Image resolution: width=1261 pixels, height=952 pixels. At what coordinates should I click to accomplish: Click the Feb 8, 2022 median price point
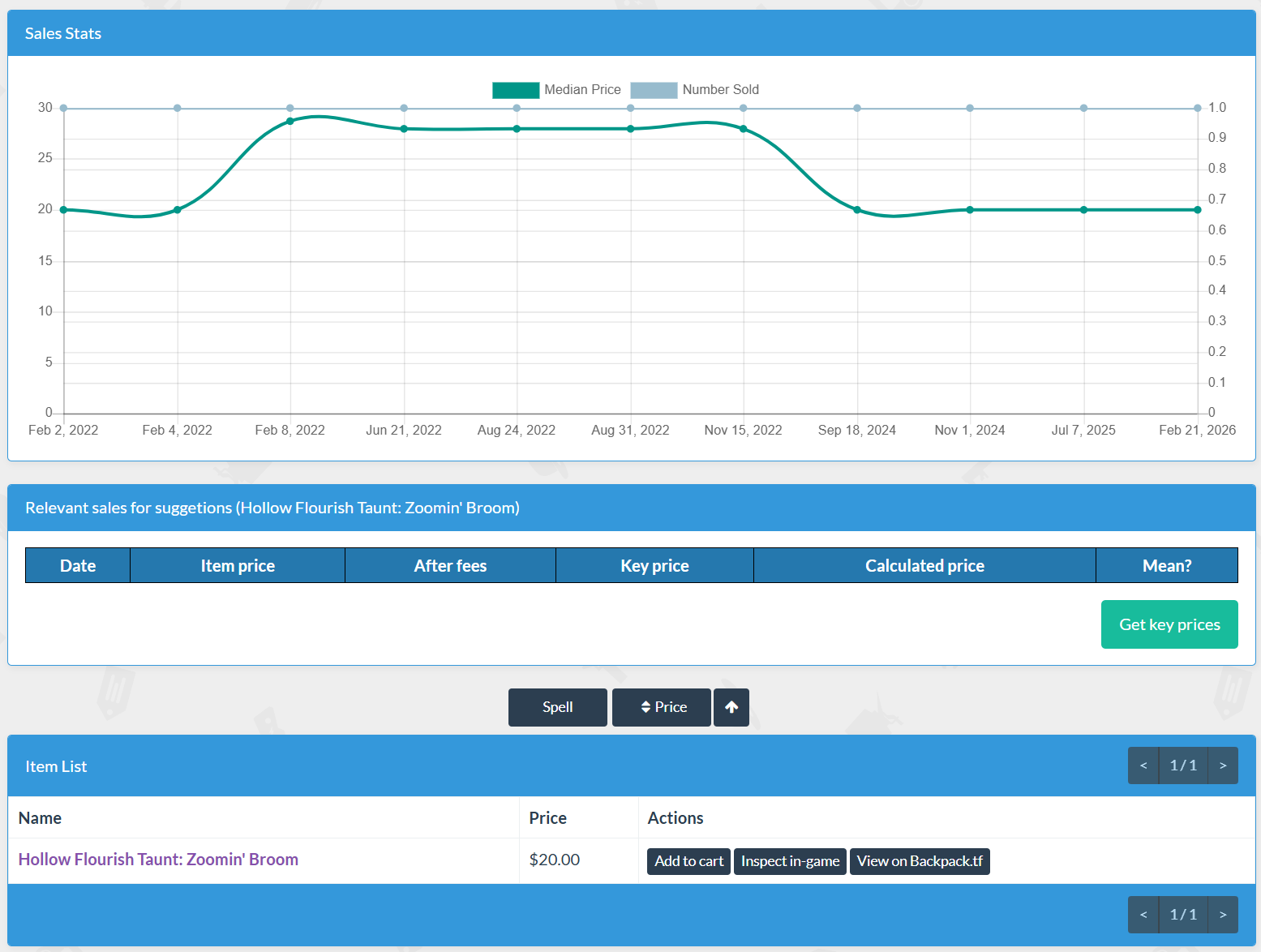[x=290, y=121]
